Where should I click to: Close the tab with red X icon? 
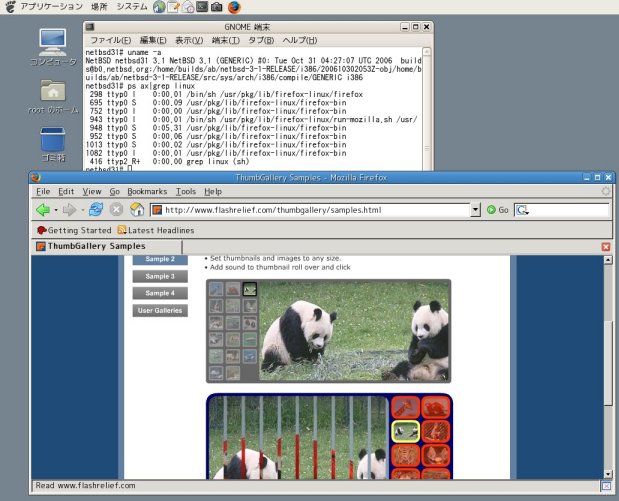(x=606, y=247)
